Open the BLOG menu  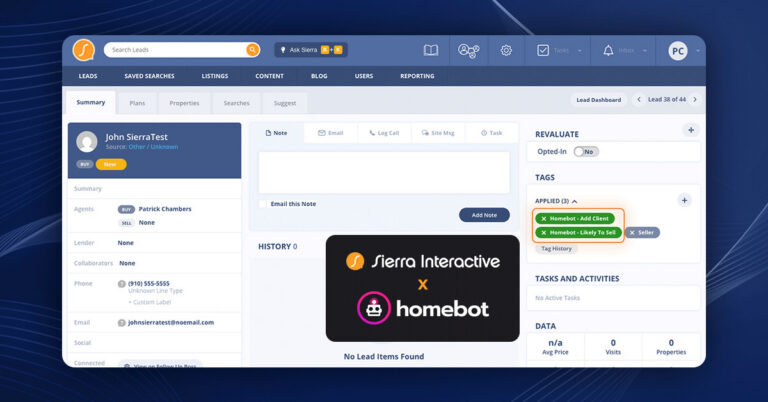pyautogui.click(x=319, y=76)
